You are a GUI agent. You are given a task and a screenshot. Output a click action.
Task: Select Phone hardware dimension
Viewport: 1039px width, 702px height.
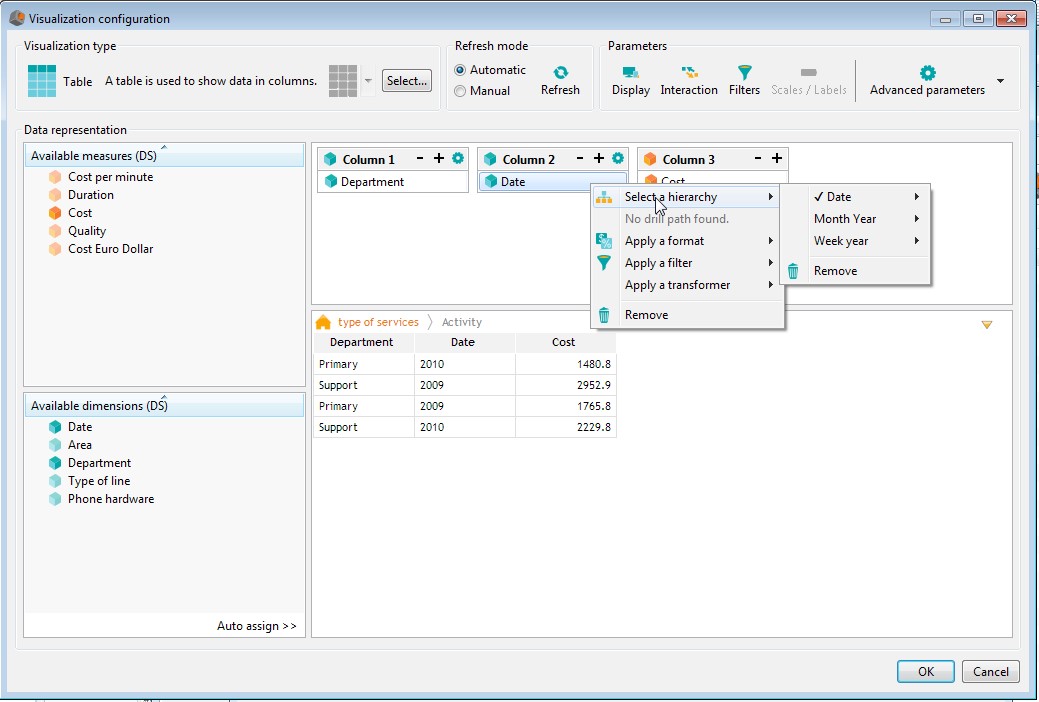coord(111,498)
